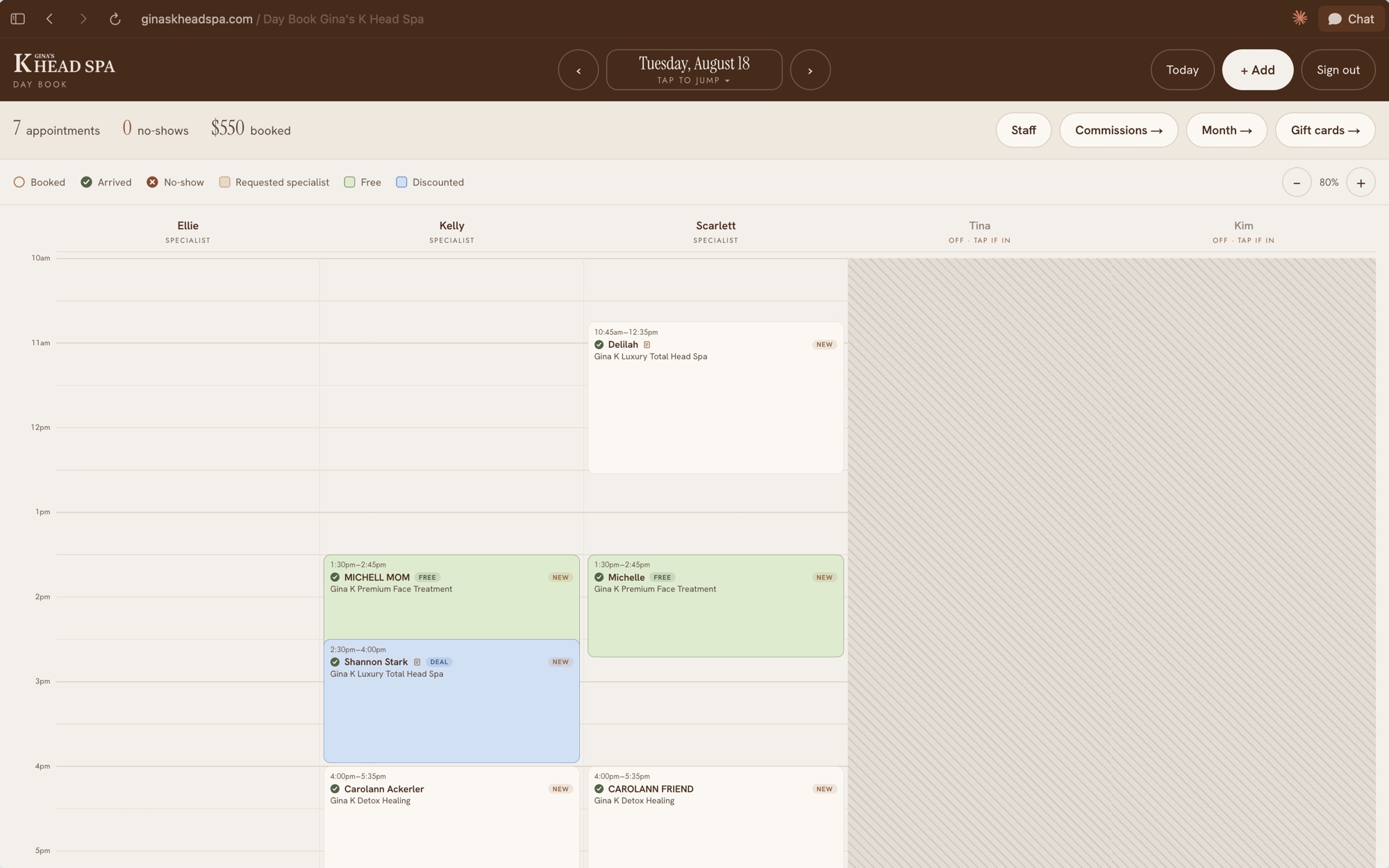This screenshot has width=1389, height=868.
Task: Click the NEW badge on Carolann Ackerler
Action: tap(560, 789)
